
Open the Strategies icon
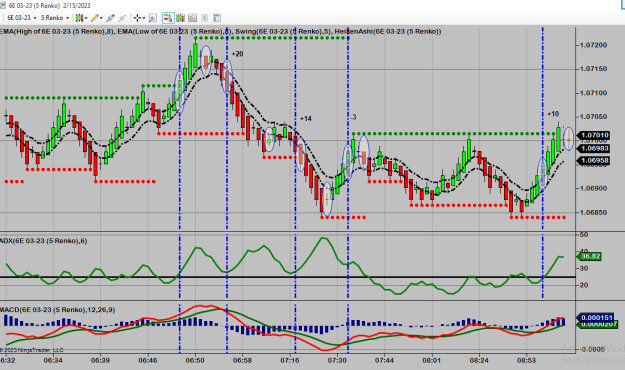[x=204, y=18]
